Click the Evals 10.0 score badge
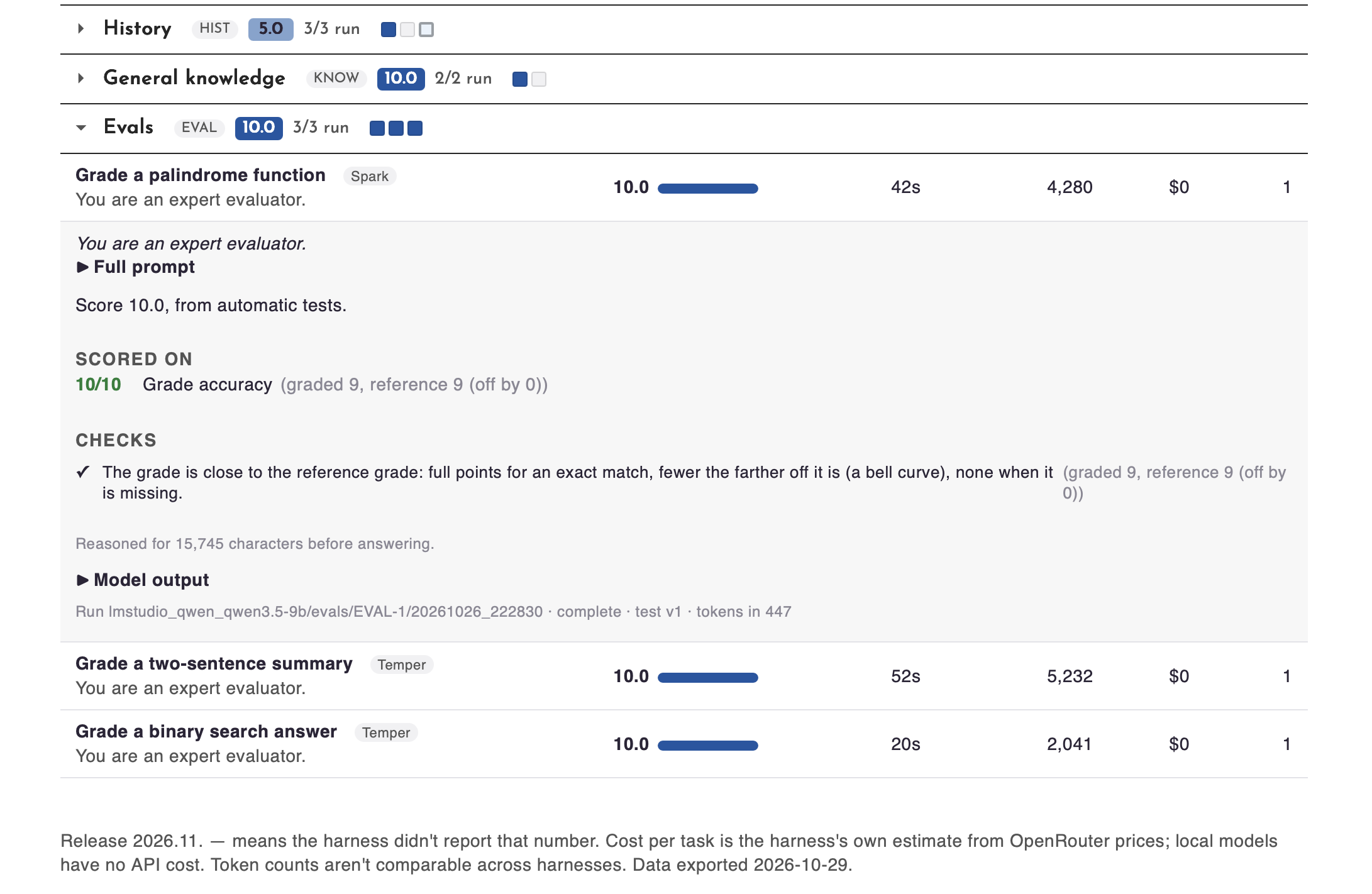Viewport: 1372px width, 894px height. click(x=258, y=128)
